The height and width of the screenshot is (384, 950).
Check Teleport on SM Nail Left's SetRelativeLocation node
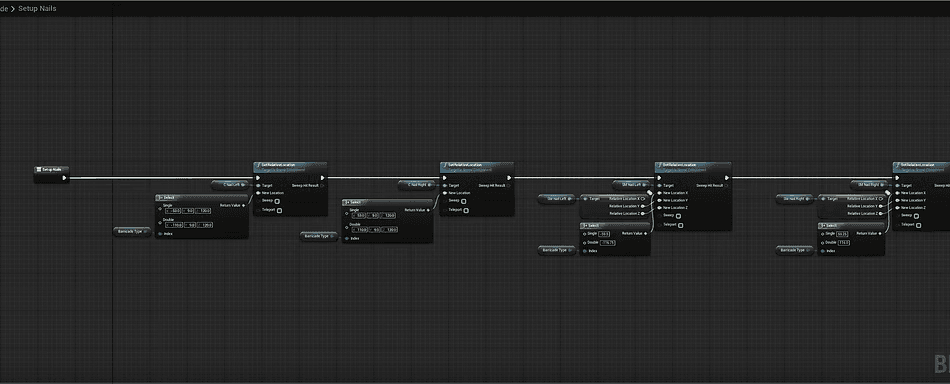[x=680, y=225]
